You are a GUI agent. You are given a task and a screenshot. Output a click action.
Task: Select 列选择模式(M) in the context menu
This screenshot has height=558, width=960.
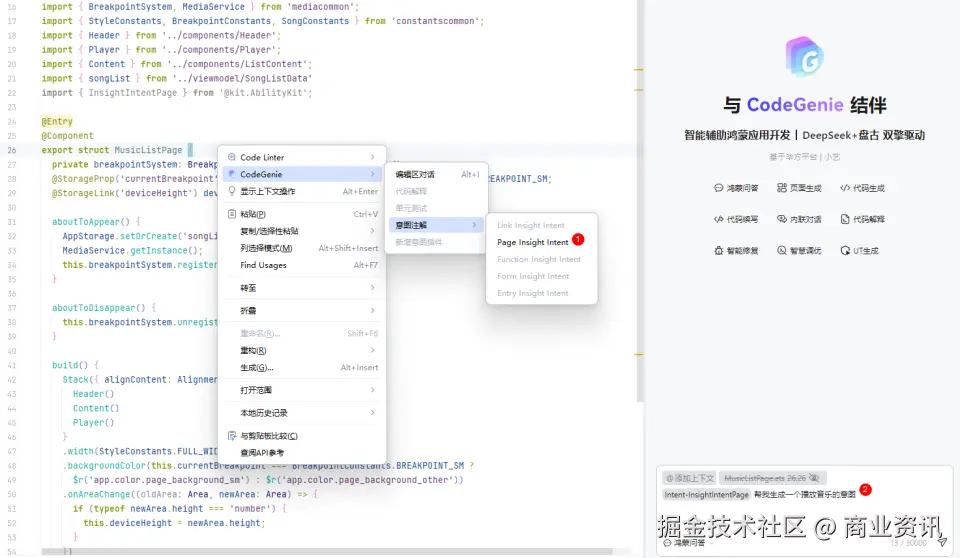(x=302, y=248)
